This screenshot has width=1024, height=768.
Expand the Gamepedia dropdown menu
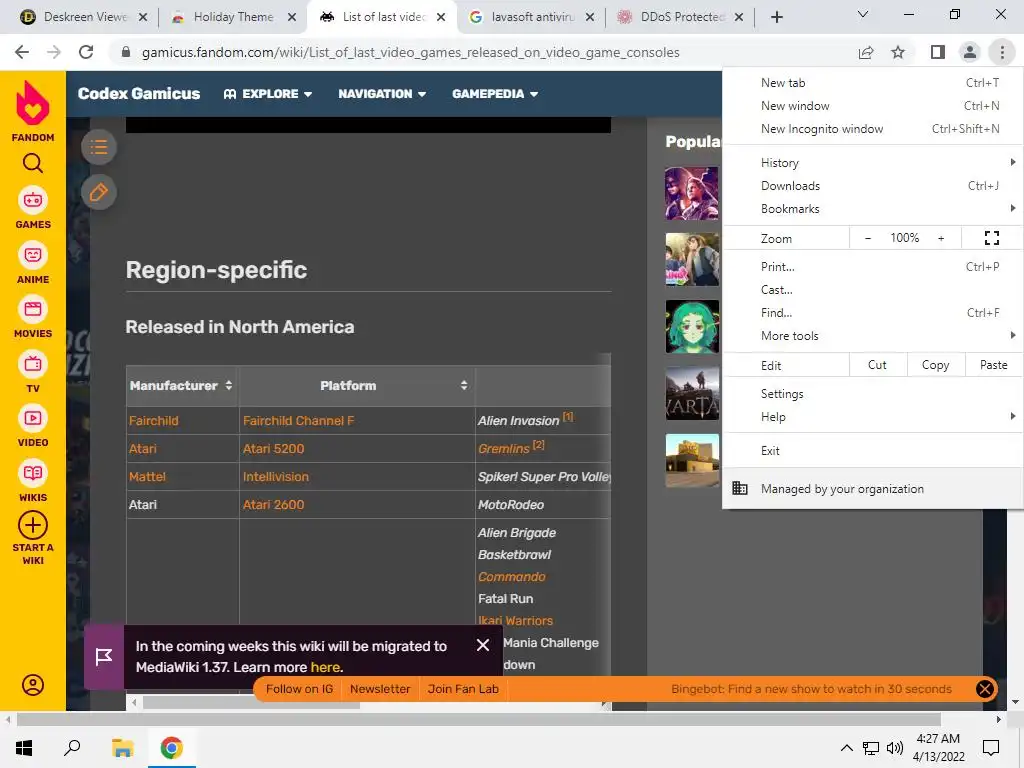[495, 94]
